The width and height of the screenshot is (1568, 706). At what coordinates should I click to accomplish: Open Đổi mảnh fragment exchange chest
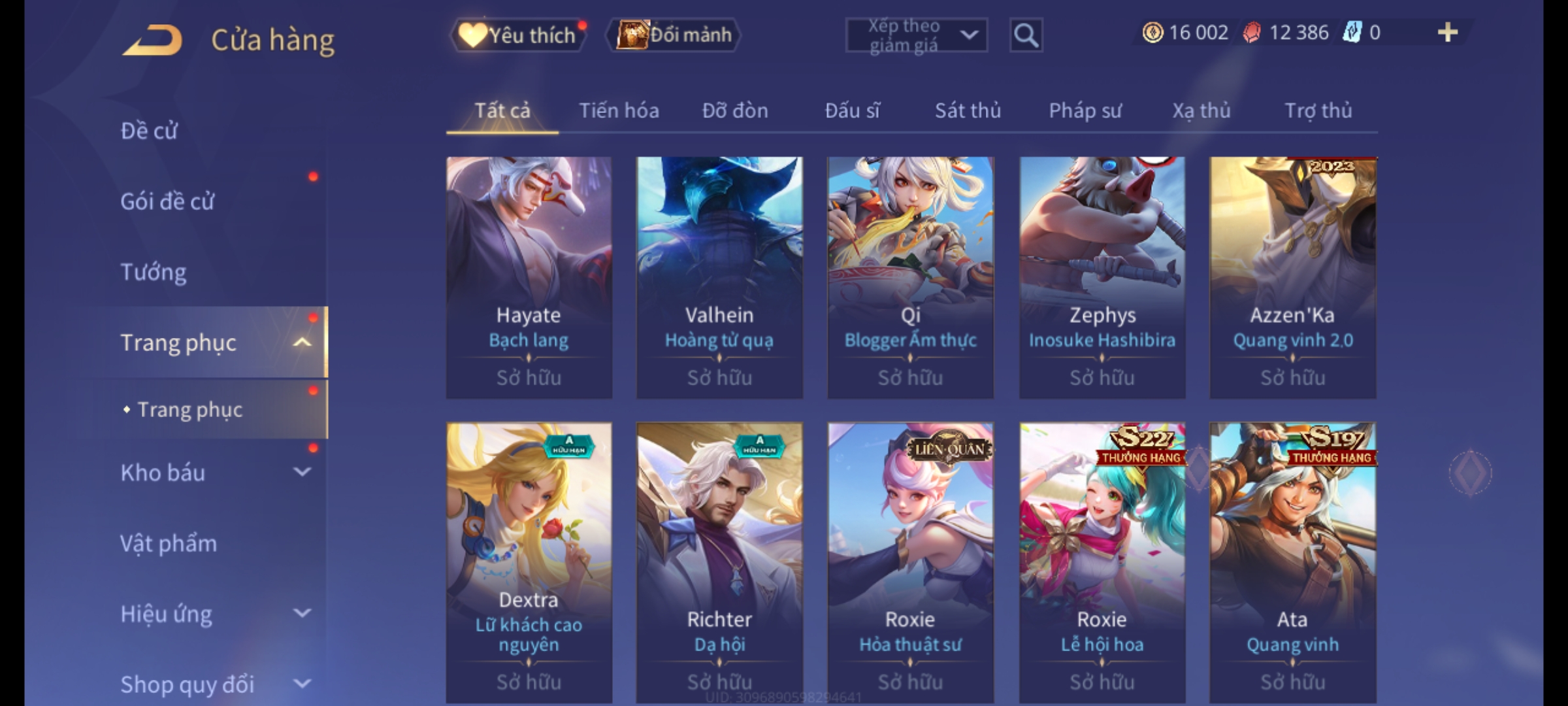tap(674, 35)
